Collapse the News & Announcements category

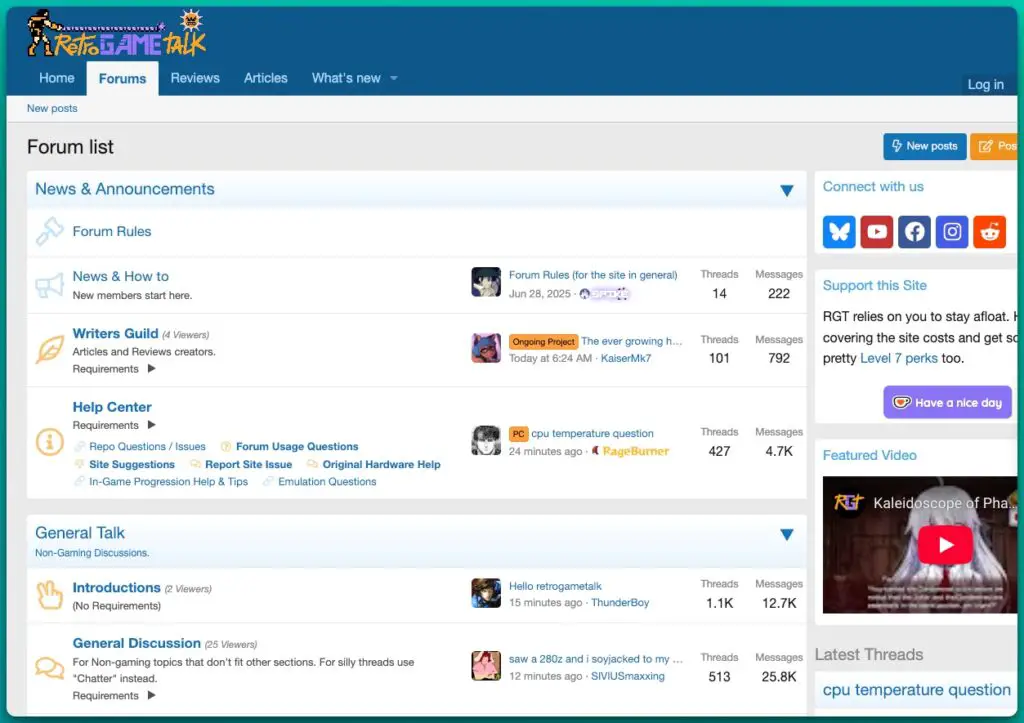[x=786, y=190]
